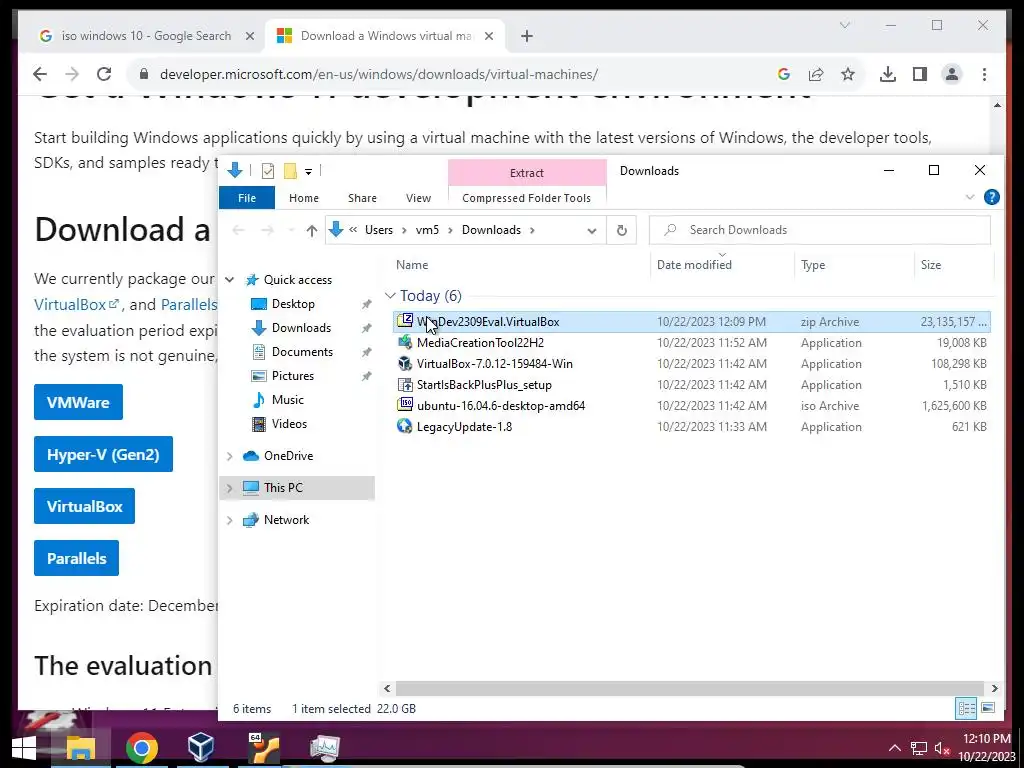Click the Properties quick access toolbar icon
Image resolution: width=1024 pixels, height=768 pixels.
(268, 171)
